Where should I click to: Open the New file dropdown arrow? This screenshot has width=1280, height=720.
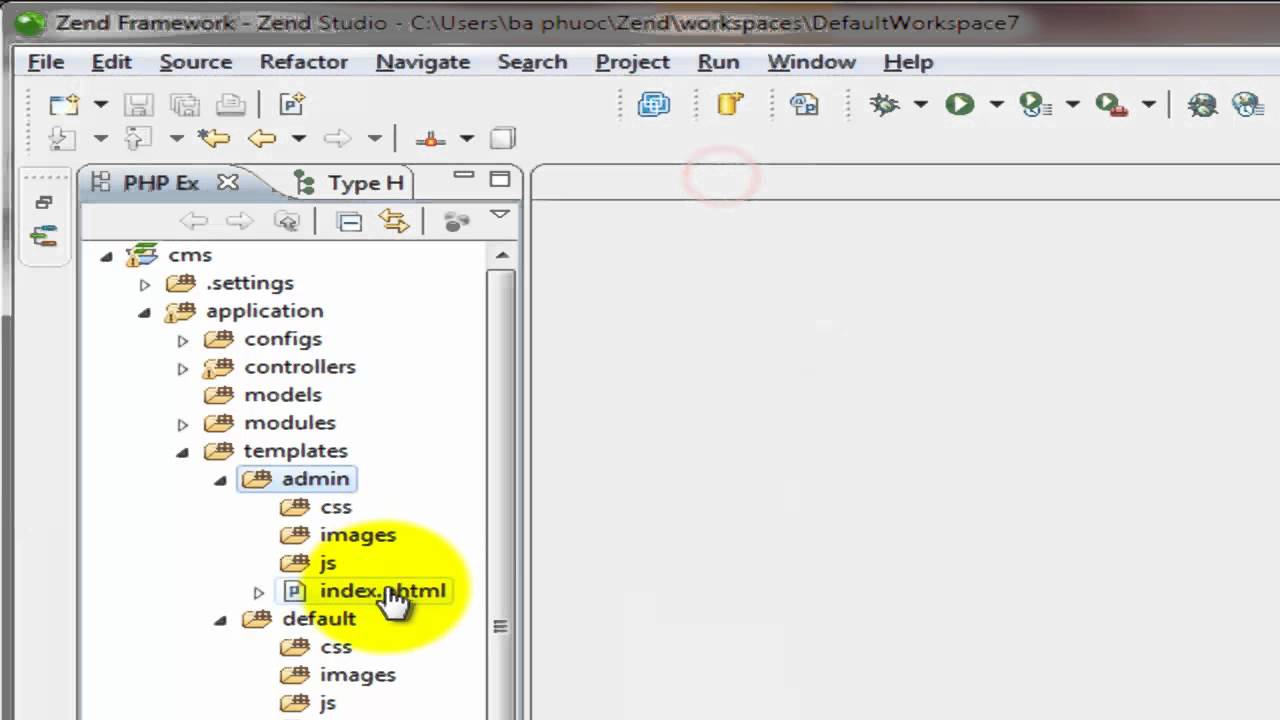coord(100,104)
